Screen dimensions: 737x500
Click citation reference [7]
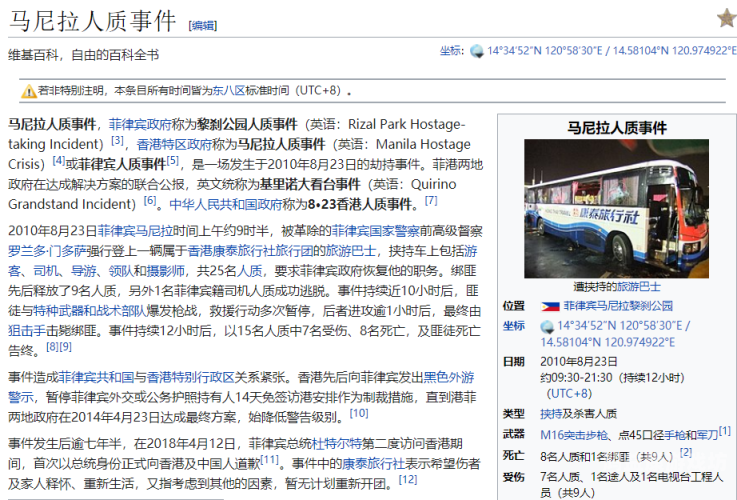pos(431,200)
